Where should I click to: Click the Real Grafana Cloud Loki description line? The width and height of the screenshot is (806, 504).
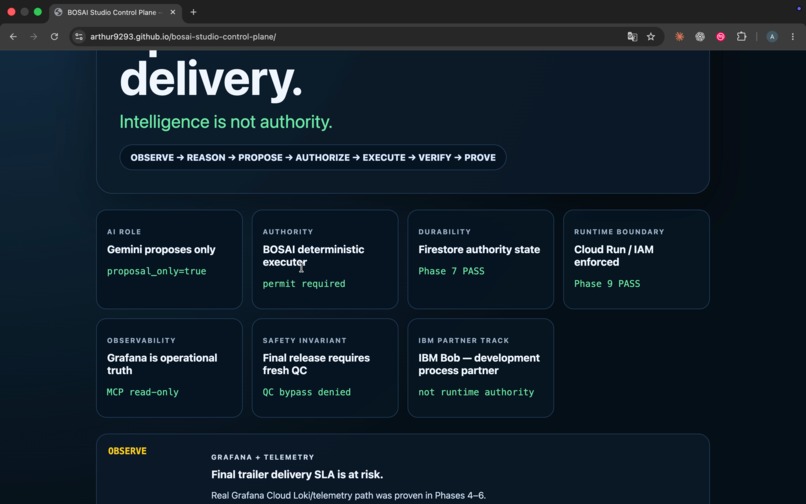pos(348,496)
